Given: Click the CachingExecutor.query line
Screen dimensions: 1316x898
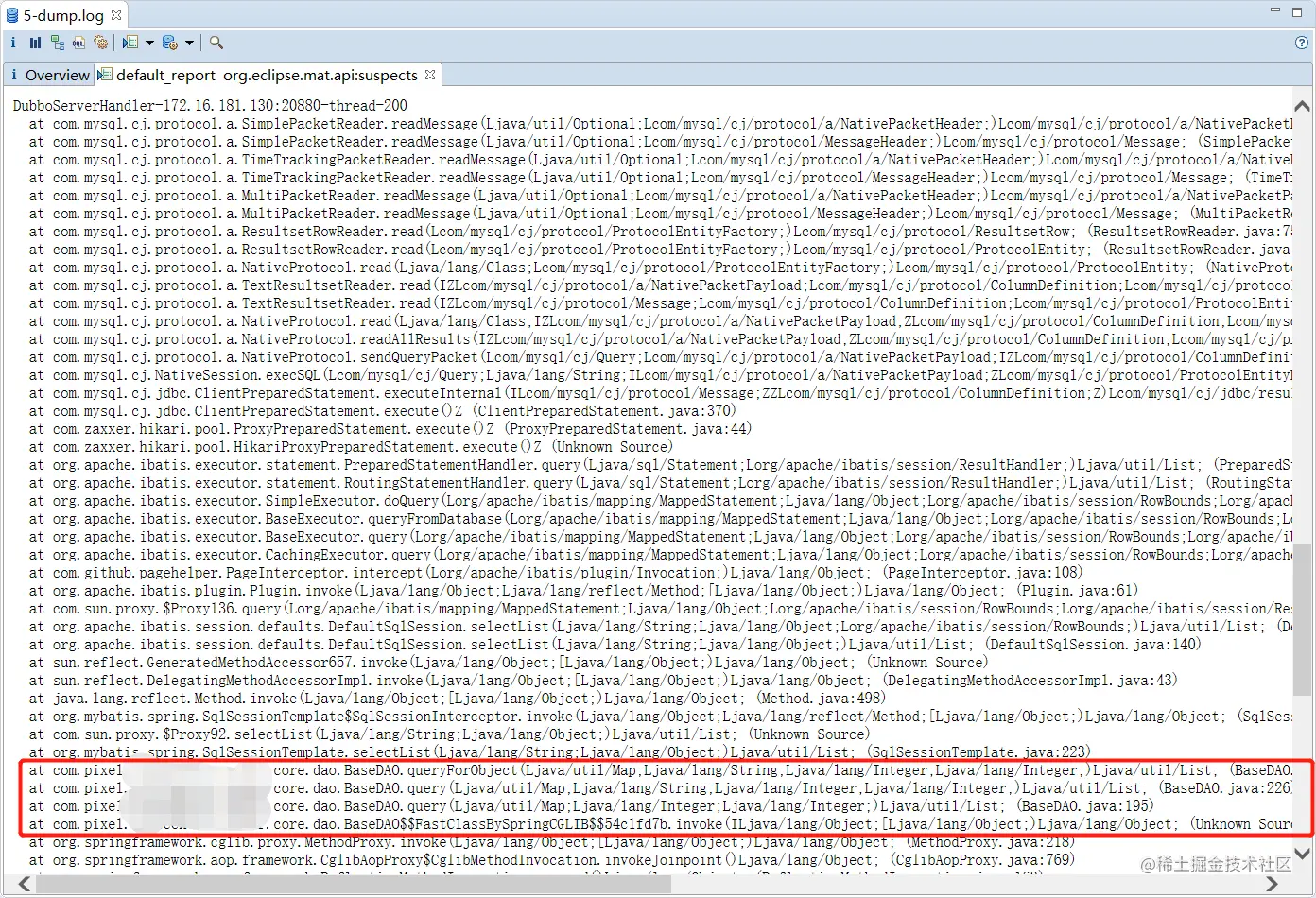Looking at the screenshot, I should coord(660,554).
